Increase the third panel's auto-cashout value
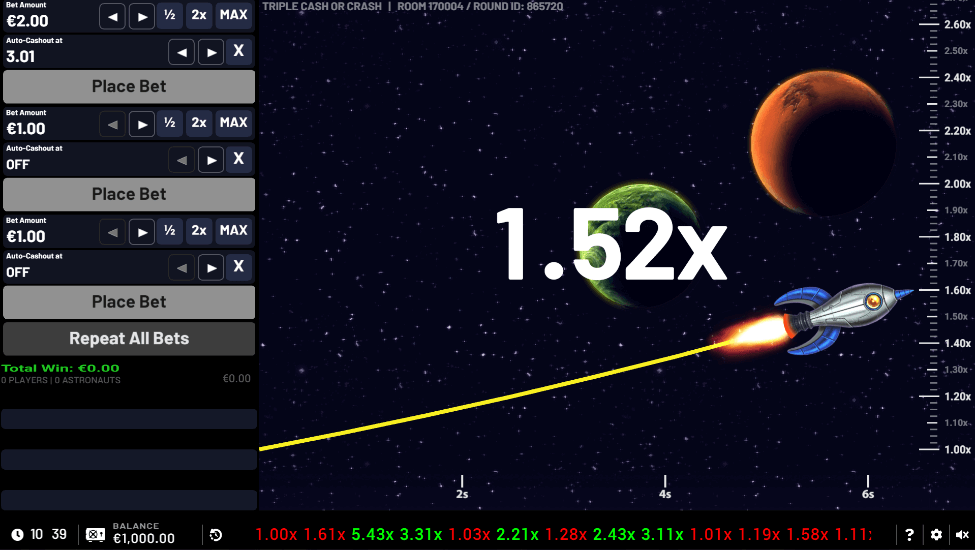This screenshot has width=975, height=550. pos(211,268)
